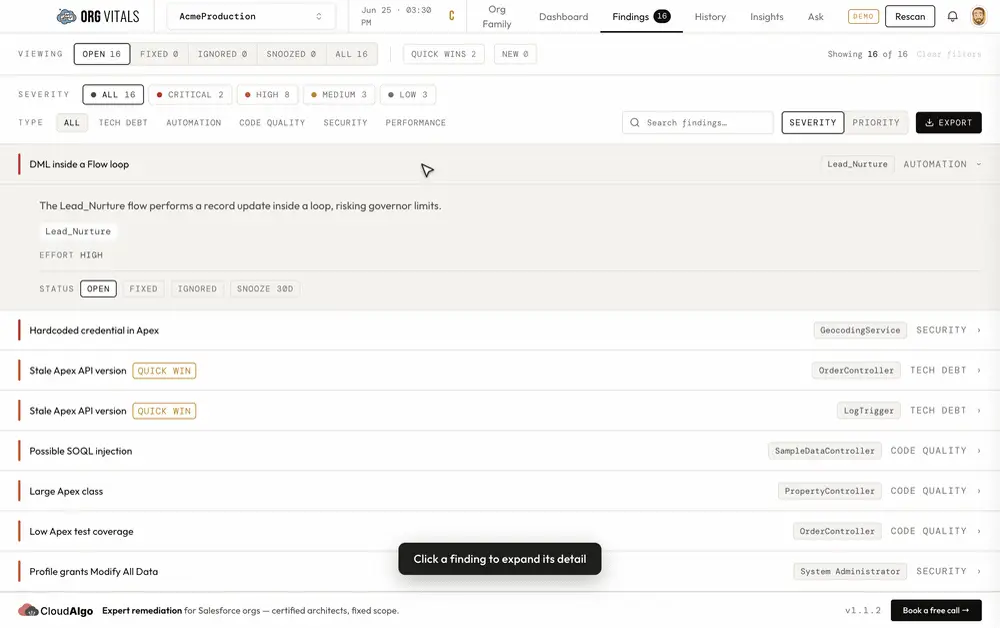Image resolution: width=1000 pixels, height=628 pixels.
Task: Filter type by CODE QUALITY
Action: pyautogui.click(x=272, y=122)
